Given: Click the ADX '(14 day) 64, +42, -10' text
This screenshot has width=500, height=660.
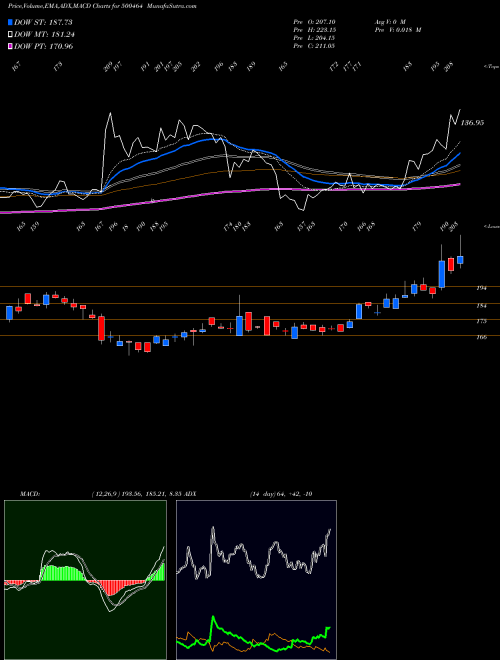Looking at the screenshot, I should click(x=280, y=494).
